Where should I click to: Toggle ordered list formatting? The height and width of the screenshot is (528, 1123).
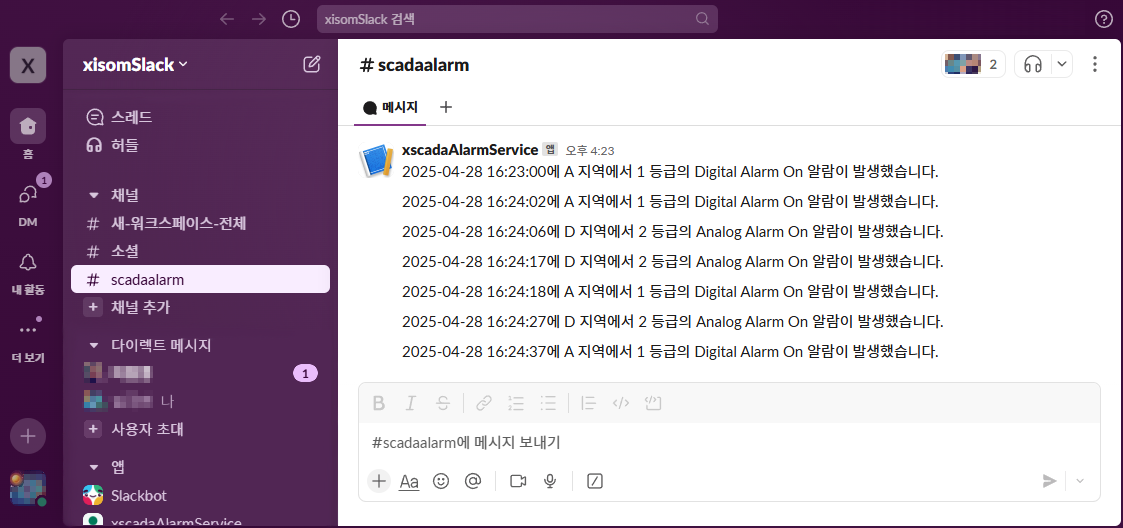click(x=516, y=403)
